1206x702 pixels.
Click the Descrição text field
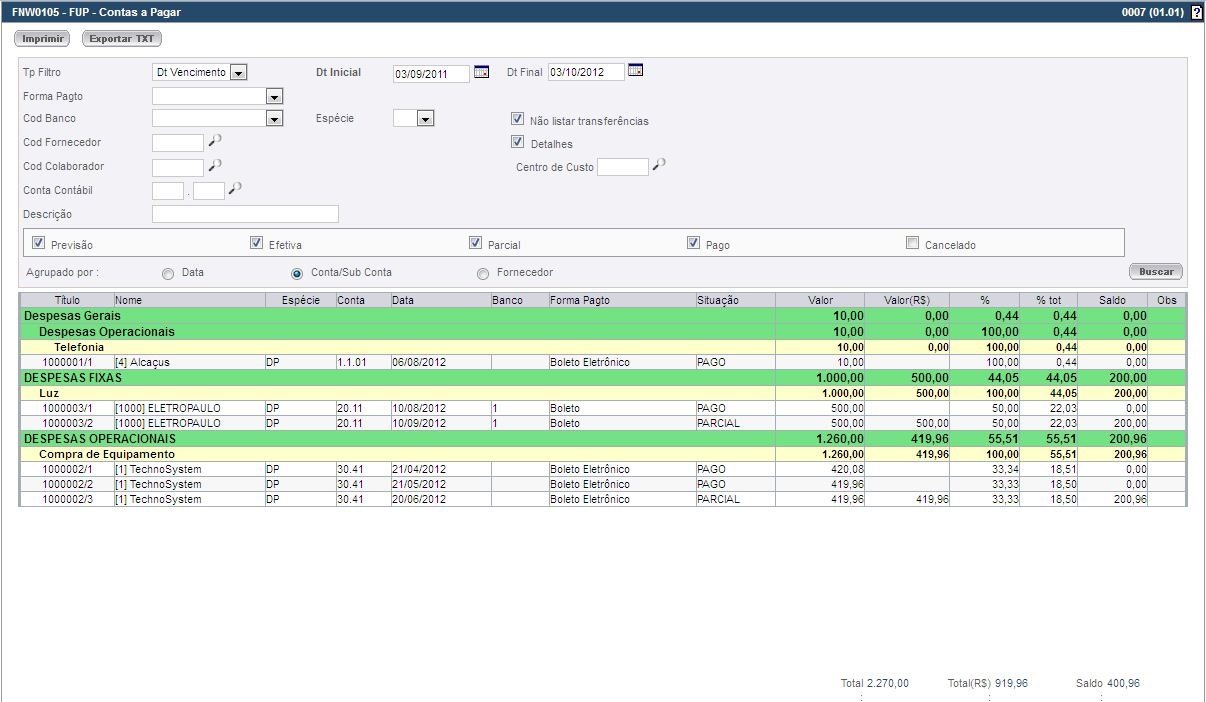point(245,214)
